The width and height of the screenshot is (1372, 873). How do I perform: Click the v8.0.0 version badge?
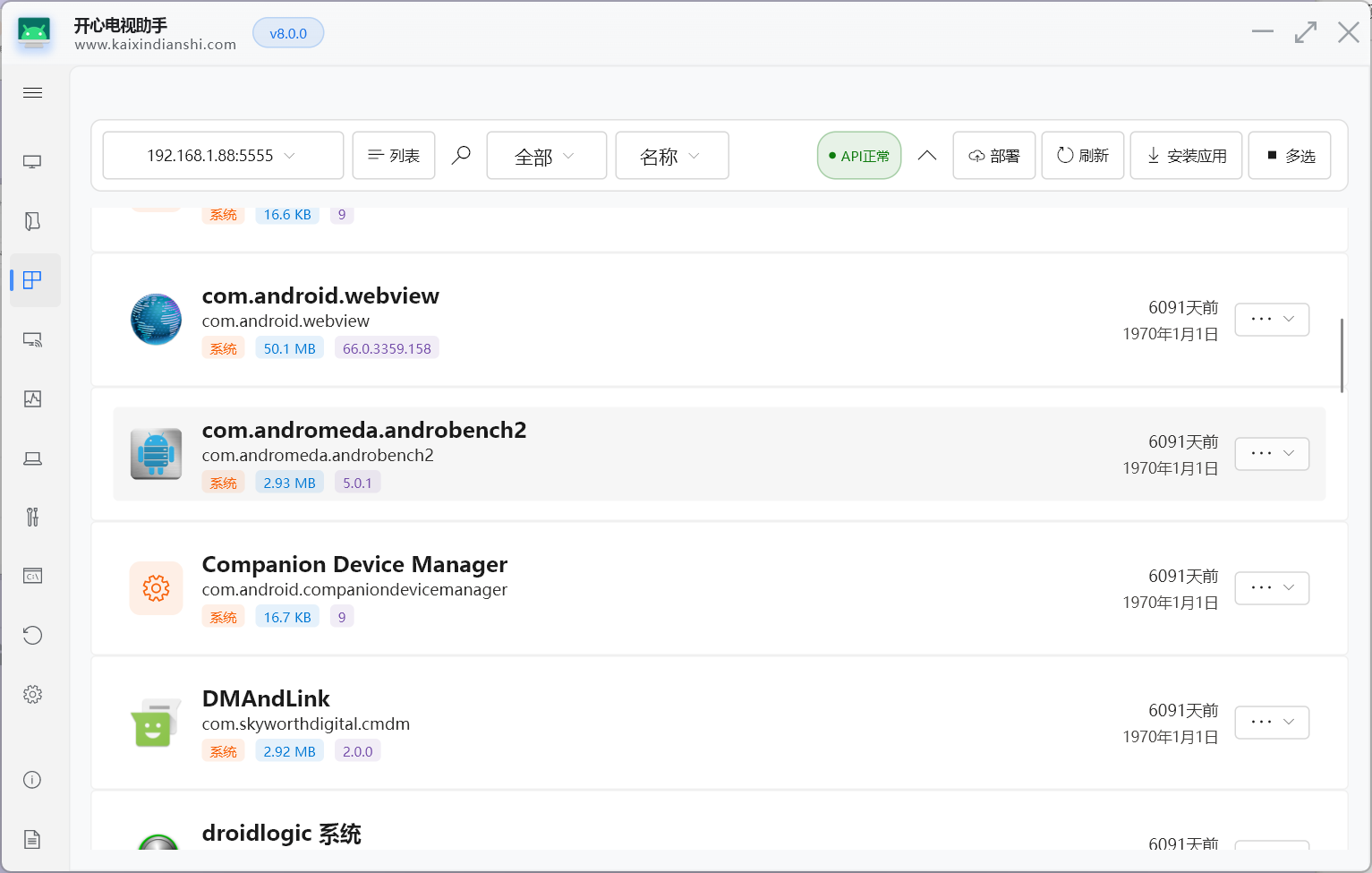coord(288,34)
